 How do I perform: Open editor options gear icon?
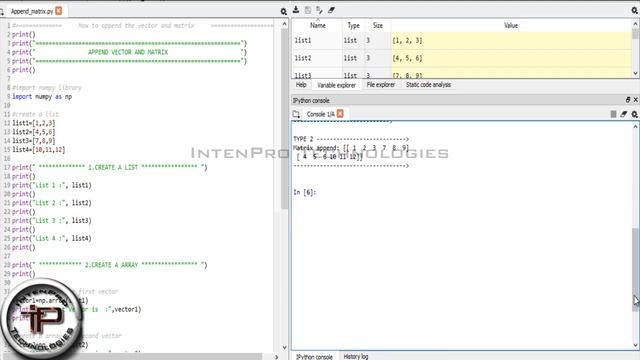[283, 11]
